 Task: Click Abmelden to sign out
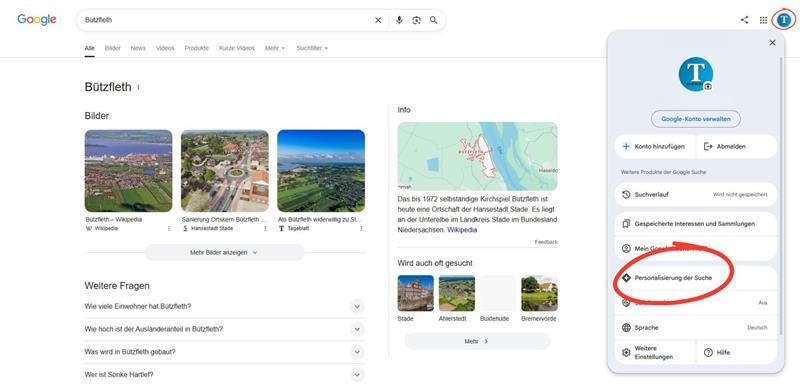[737, 146]
